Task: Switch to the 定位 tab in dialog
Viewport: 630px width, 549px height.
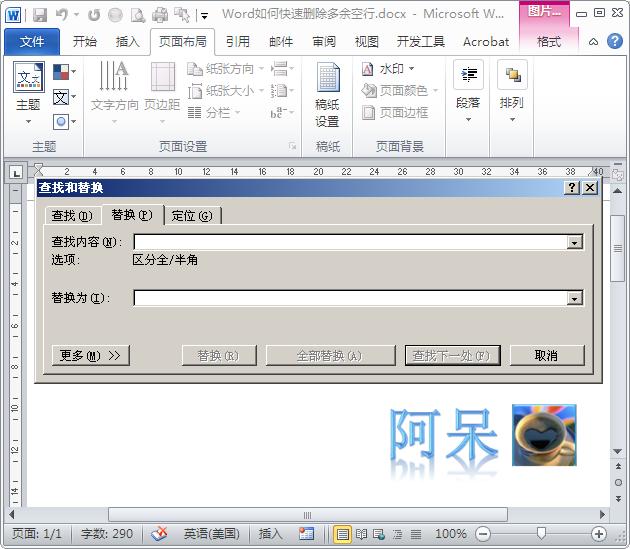Action: pos(192,216)
